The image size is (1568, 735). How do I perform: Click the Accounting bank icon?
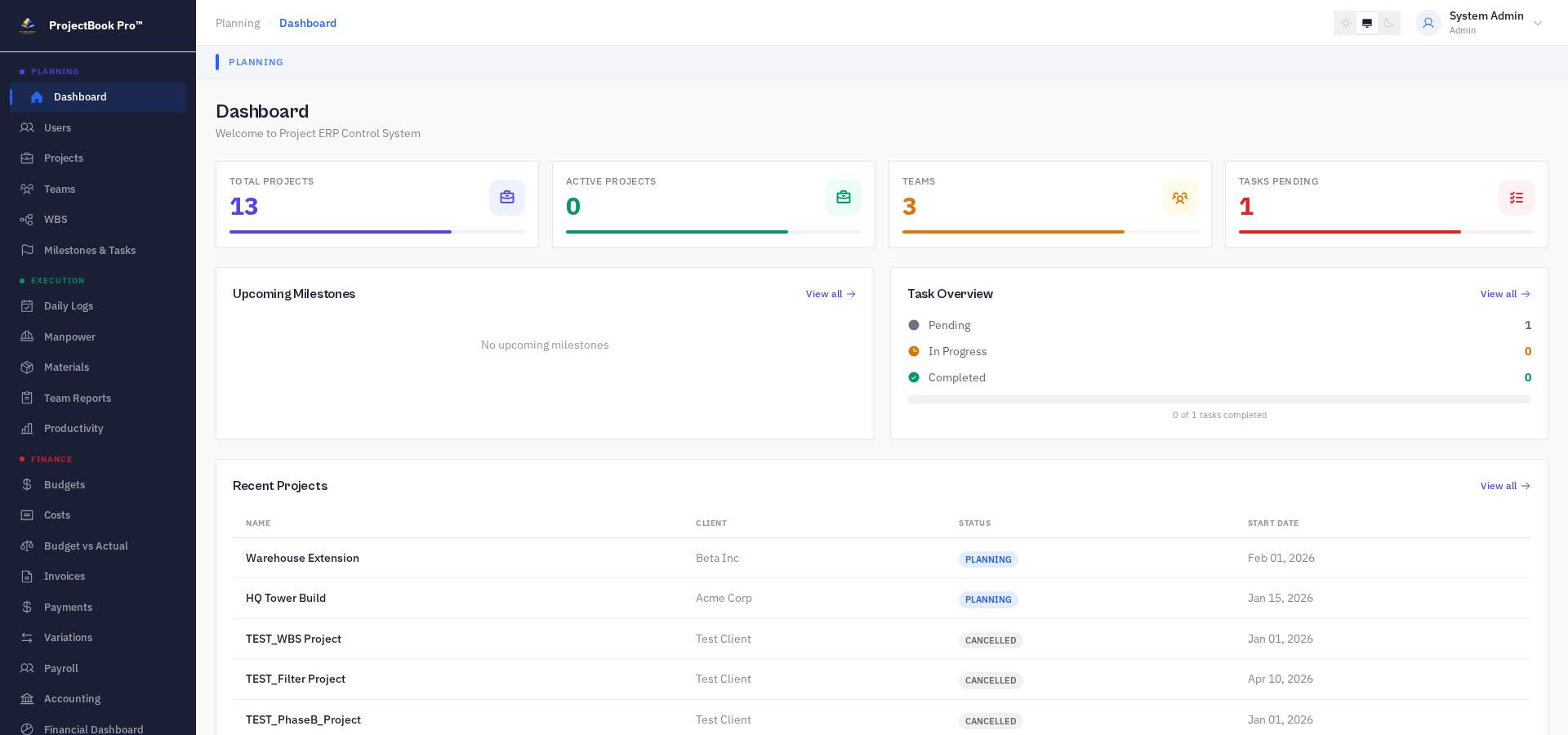click(x=27, y=698)
